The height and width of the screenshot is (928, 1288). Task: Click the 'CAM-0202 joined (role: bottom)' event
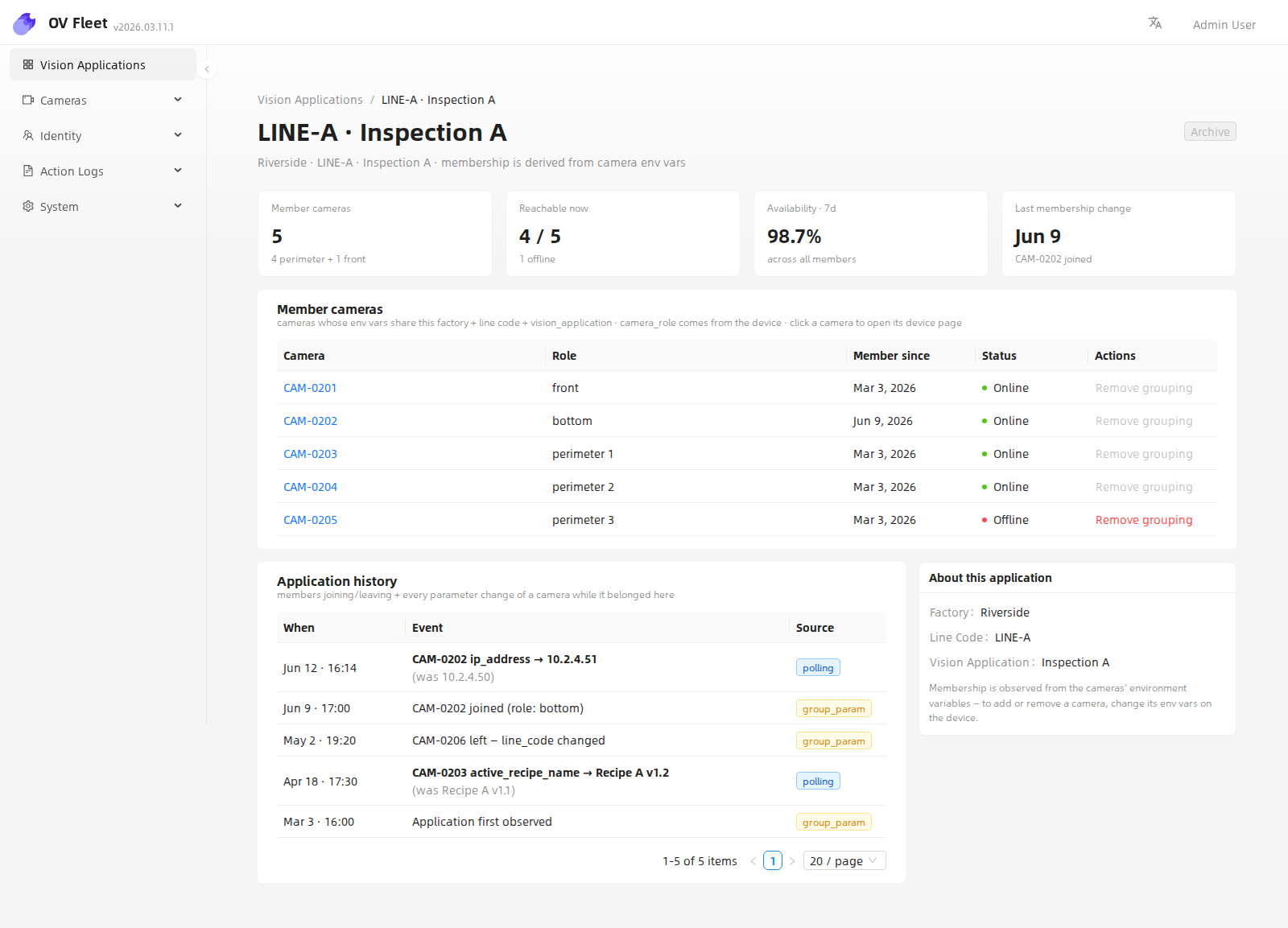(x=497, y=708)
